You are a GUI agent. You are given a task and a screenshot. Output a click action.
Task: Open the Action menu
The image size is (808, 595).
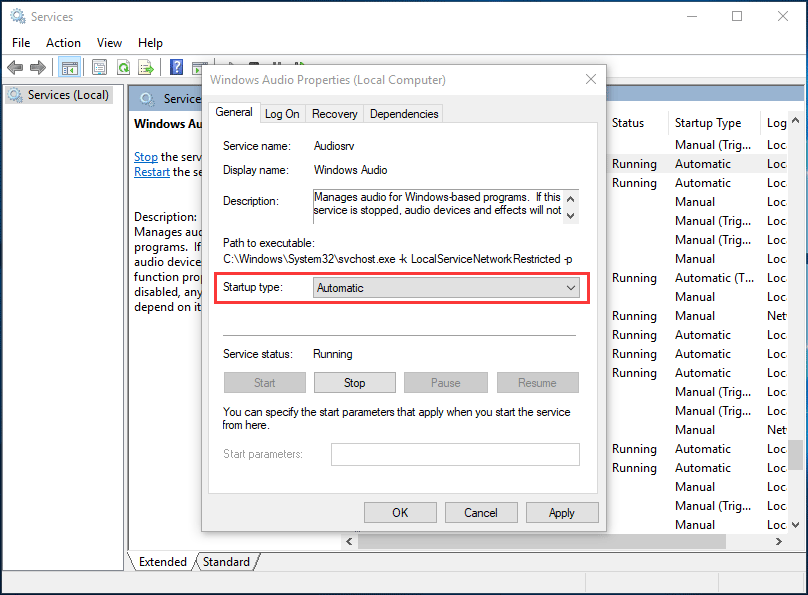point(63,43)
